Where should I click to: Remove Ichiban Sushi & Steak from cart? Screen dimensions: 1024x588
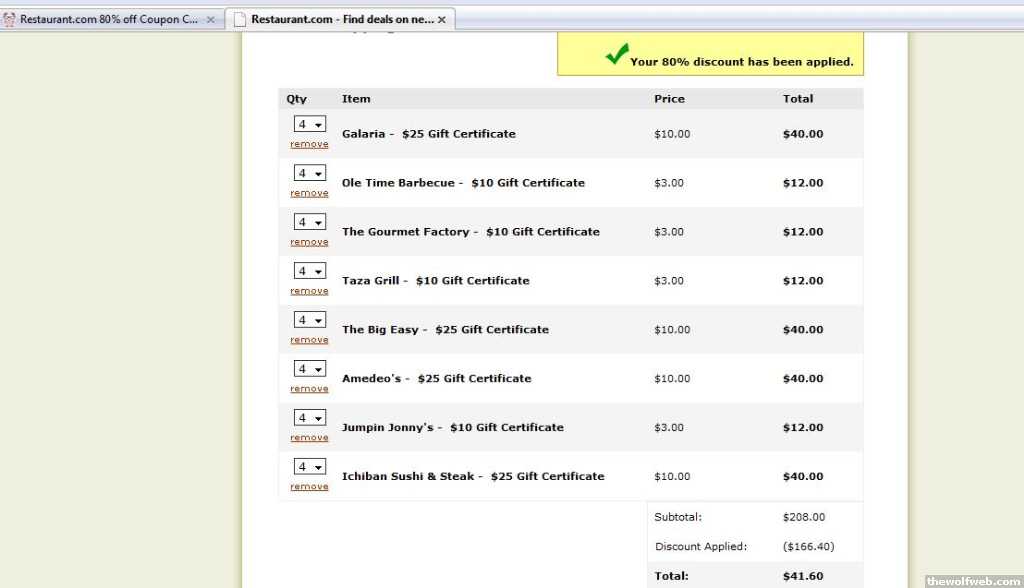click(x=309, y=487)
